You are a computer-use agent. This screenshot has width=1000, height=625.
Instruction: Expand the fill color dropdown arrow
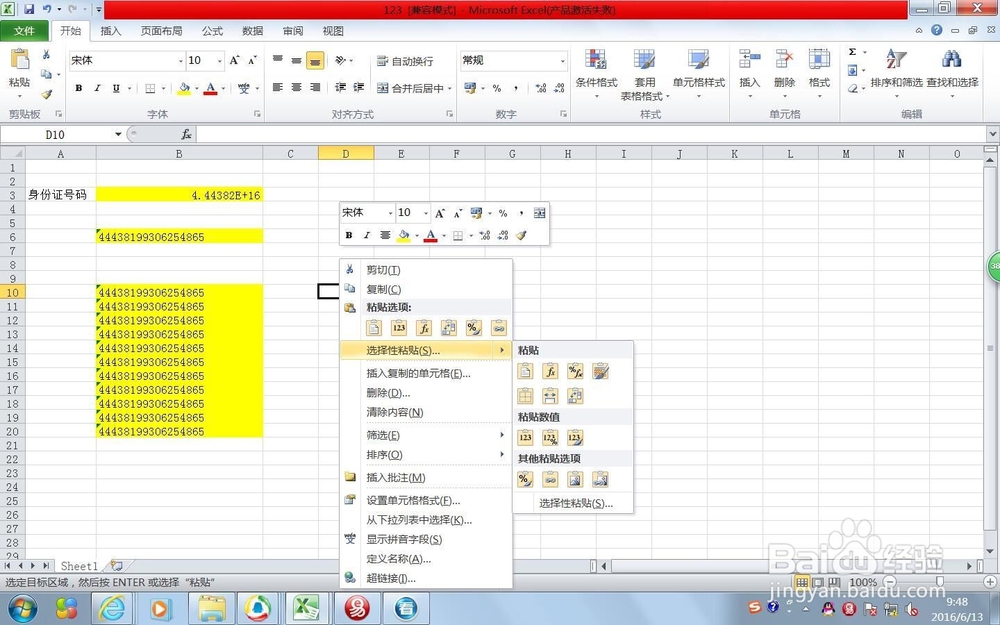point(417,236)
